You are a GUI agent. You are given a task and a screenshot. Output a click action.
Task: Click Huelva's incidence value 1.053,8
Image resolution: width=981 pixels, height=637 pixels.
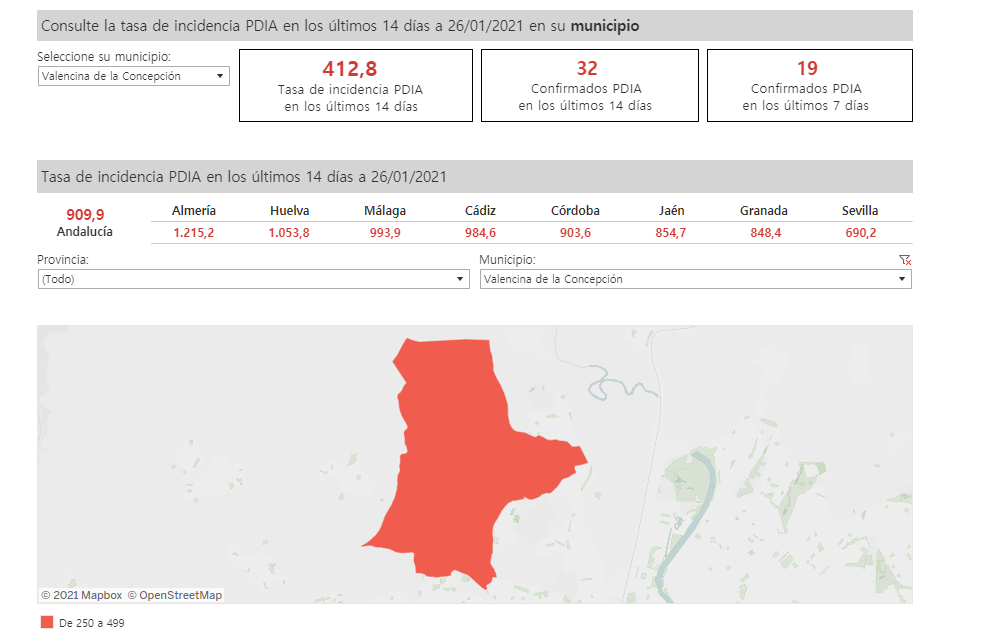tap(289, 233)
